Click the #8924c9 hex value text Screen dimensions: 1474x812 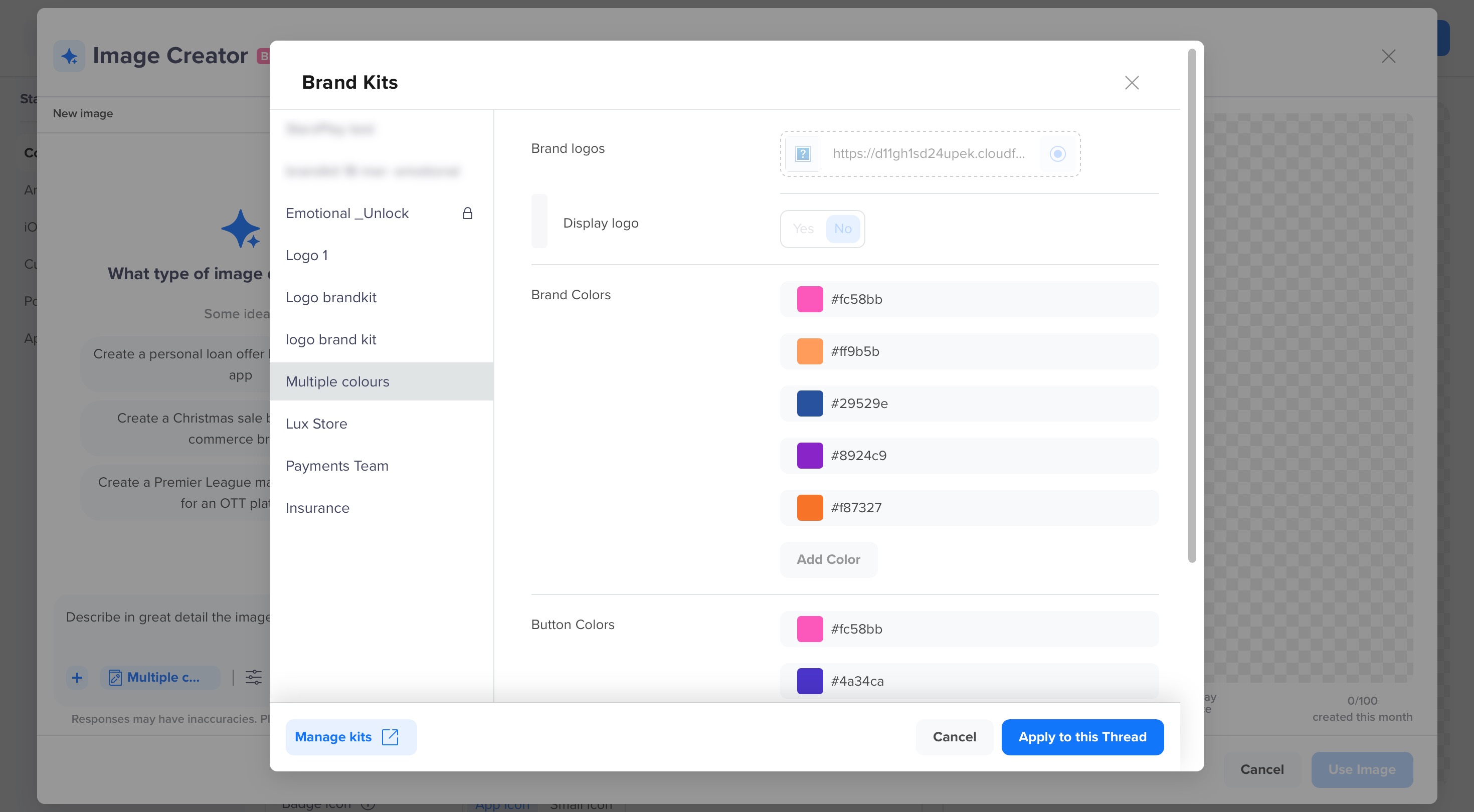(858, 456)
